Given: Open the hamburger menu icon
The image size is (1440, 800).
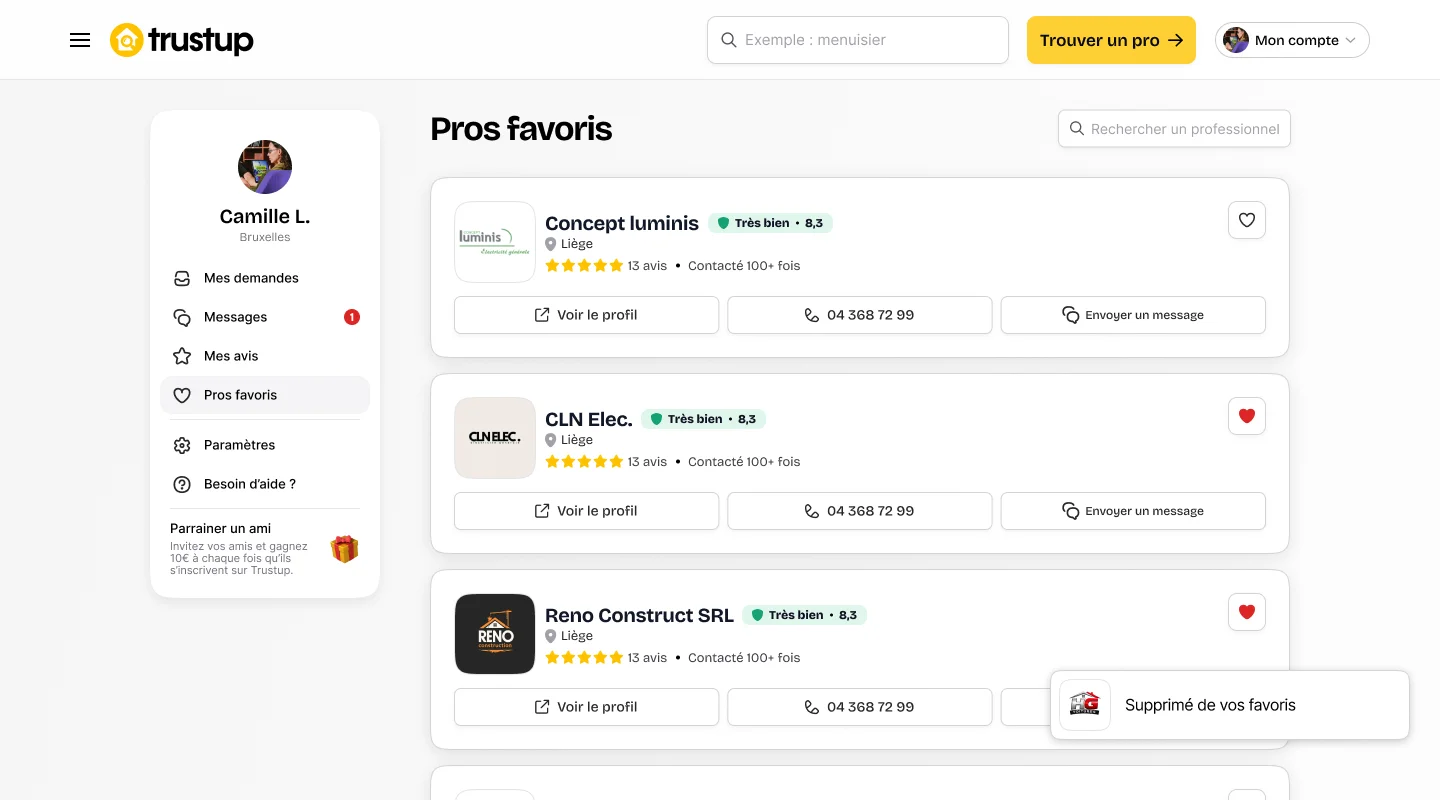Looking at the screenshot, I should click(80, 40).
